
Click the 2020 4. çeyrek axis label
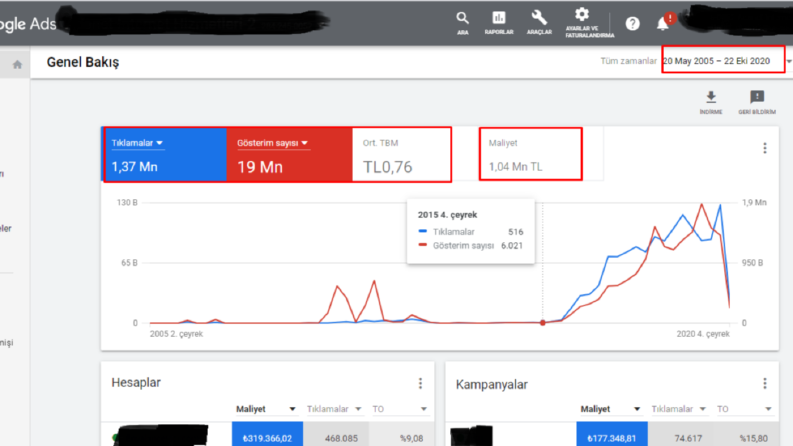tap(703, 334)
